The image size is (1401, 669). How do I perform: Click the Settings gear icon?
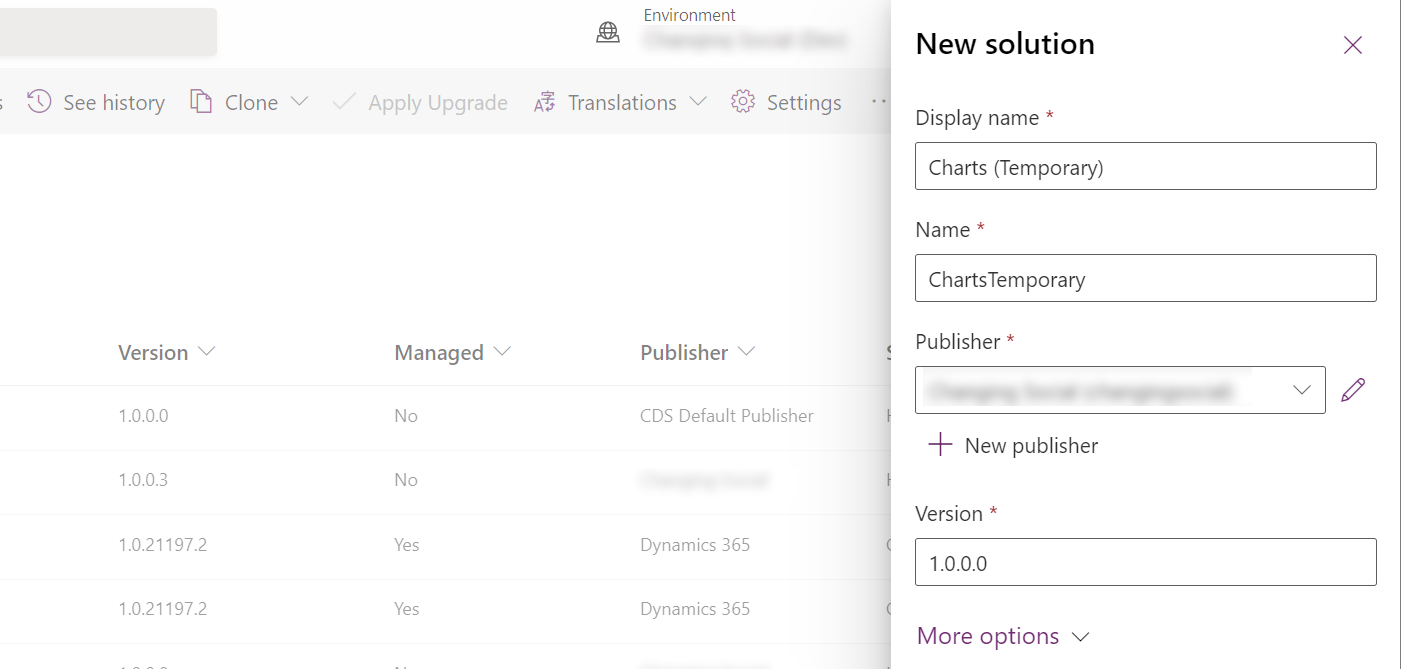coord(742,101)
